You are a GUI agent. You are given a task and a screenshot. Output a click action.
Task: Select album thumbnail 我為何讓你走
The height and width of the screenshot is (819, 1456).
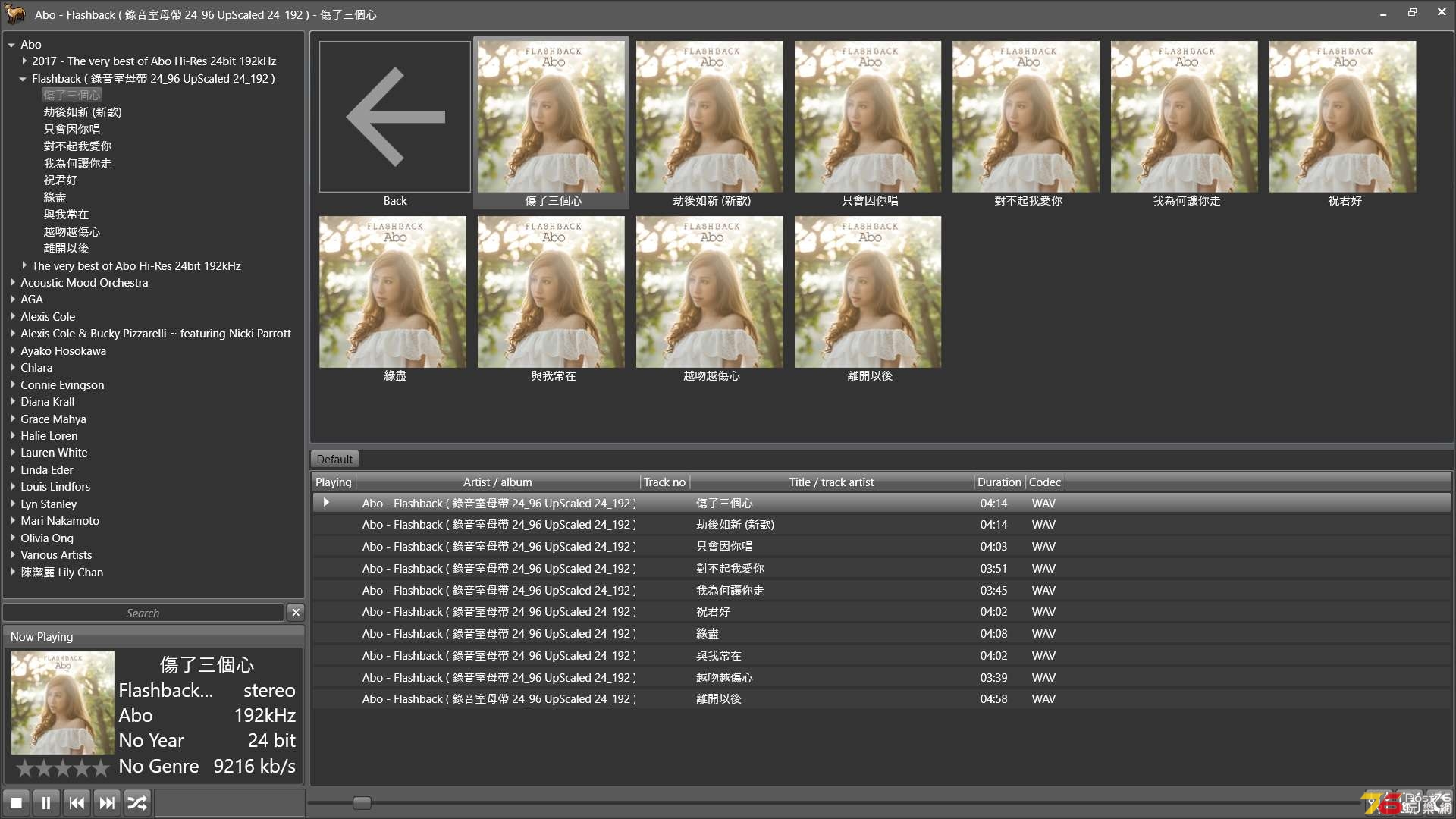[x=1185, y=117]
